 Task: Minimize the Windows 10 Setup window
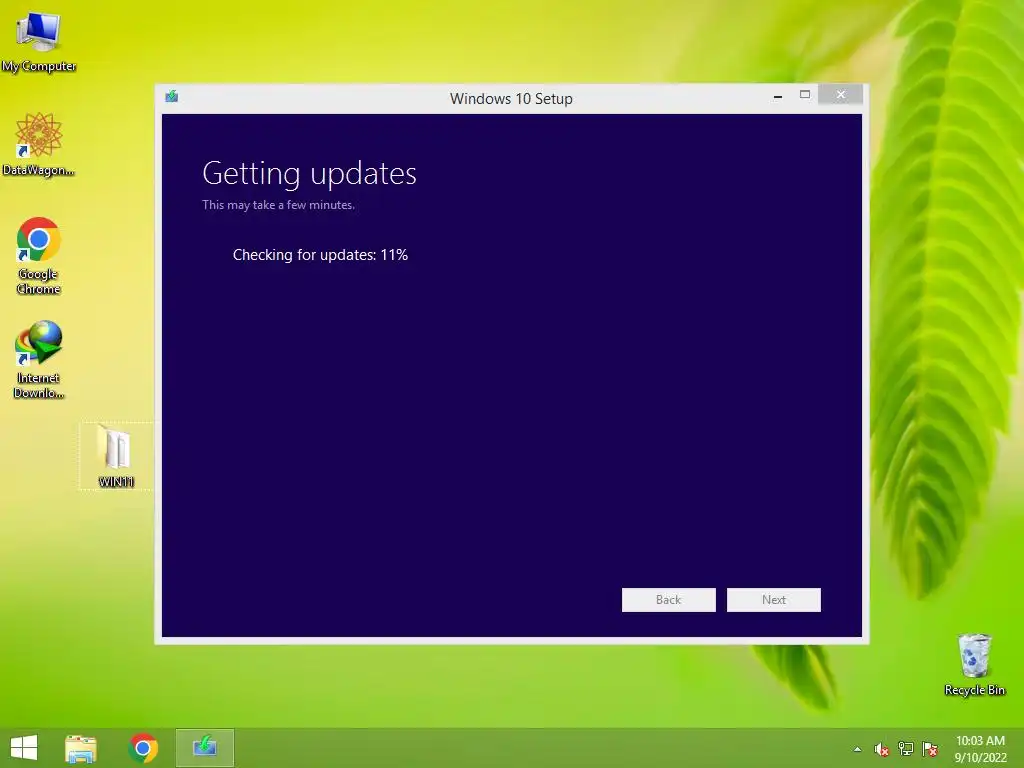778,96
